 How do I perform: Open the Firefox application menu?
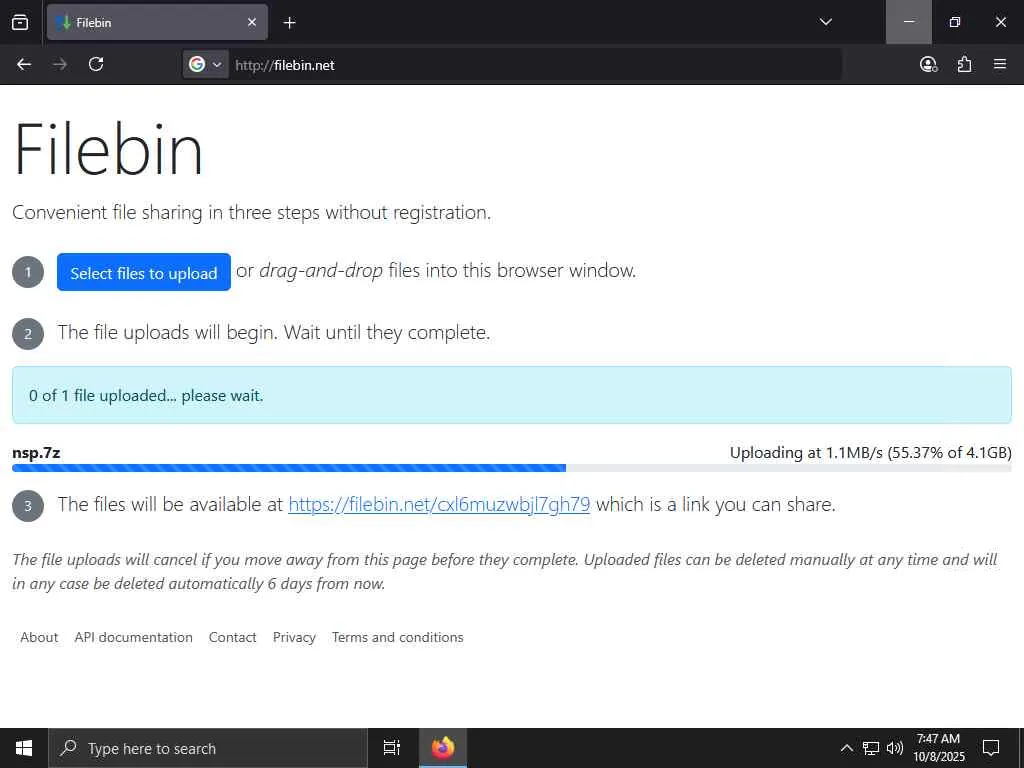tap(1000, 64)
